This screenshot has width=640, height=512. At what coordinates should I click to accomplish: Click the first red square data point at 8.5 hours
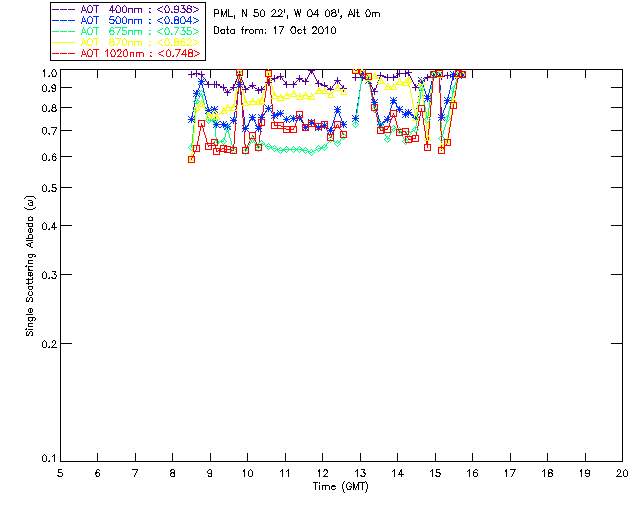(191, 159)
